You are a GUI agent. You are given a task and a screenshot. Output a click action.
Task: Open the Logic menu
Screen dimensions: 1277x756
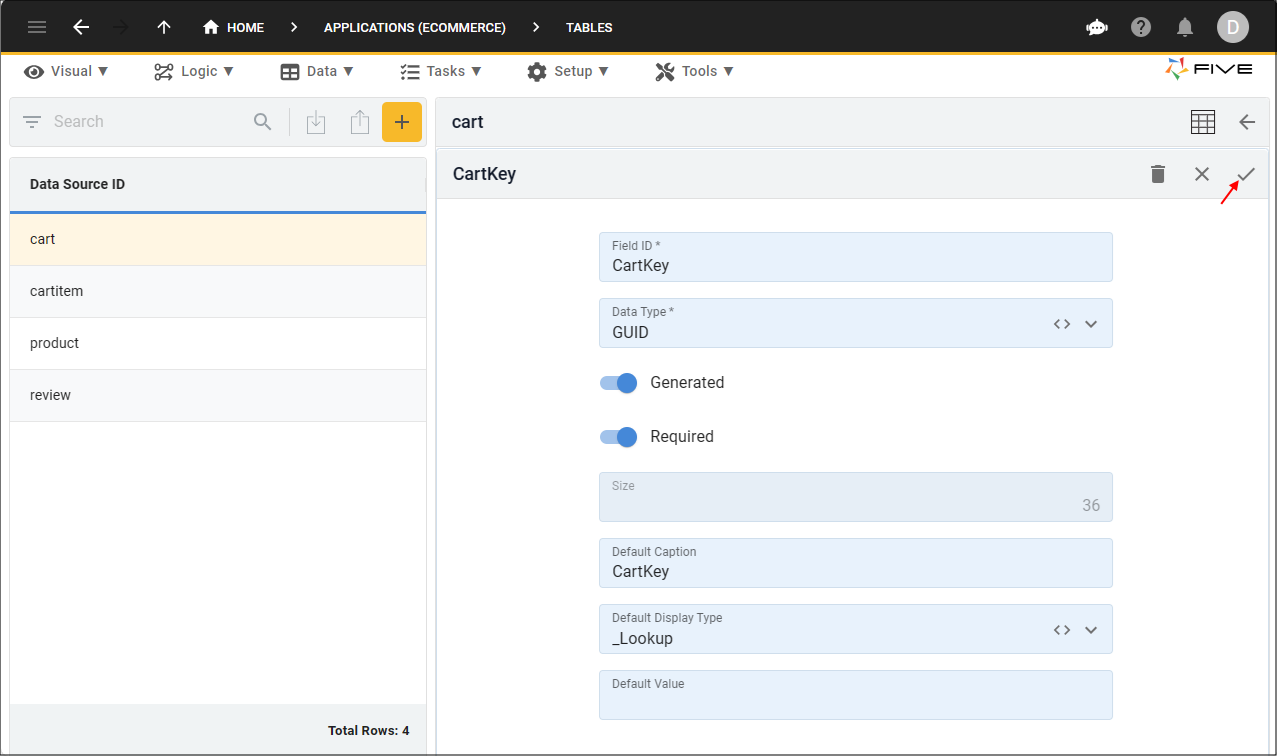tap(194, 71)
